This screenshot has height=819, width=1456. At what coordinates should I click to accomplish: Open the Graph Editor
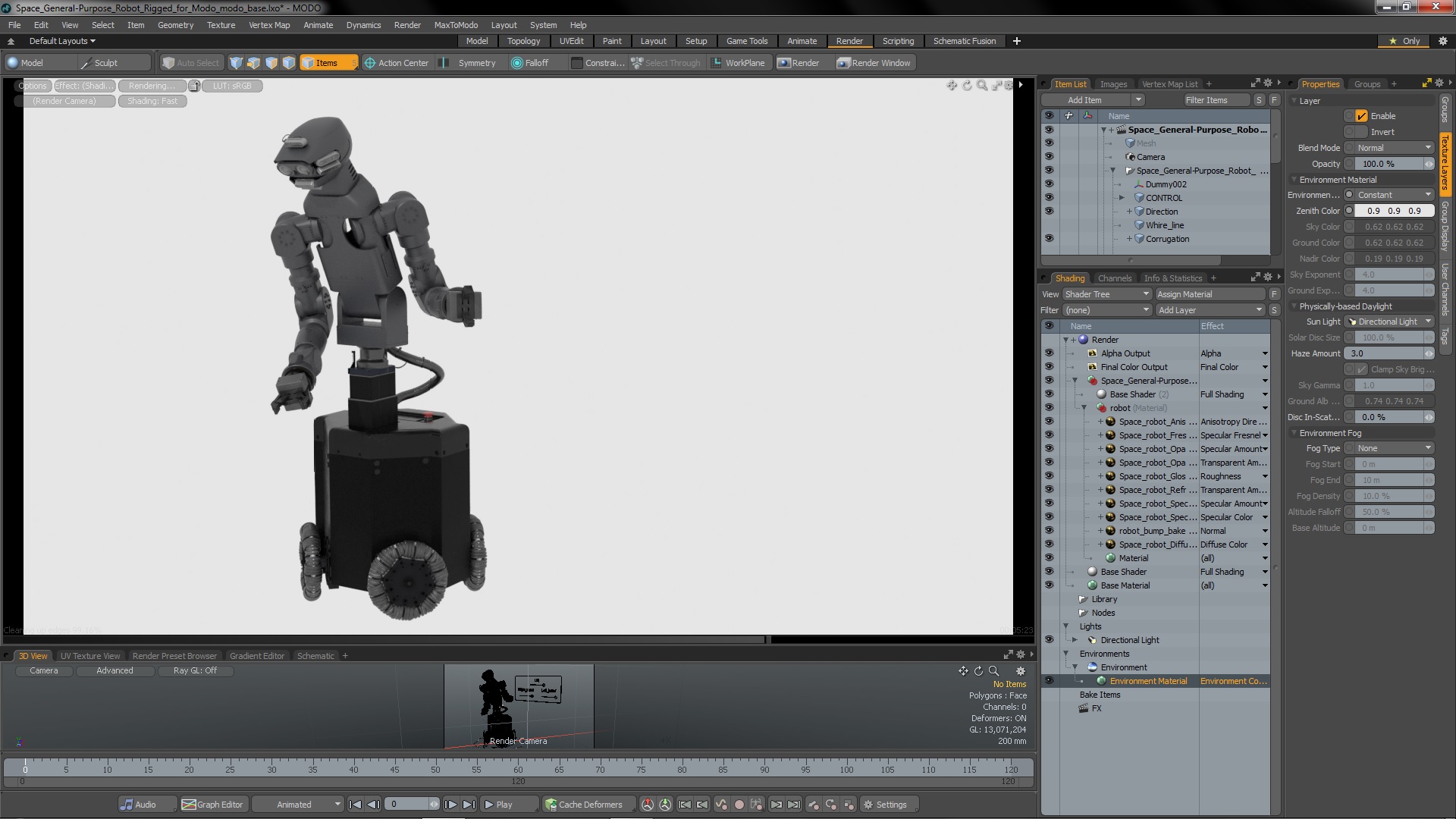tap(213, 805)
